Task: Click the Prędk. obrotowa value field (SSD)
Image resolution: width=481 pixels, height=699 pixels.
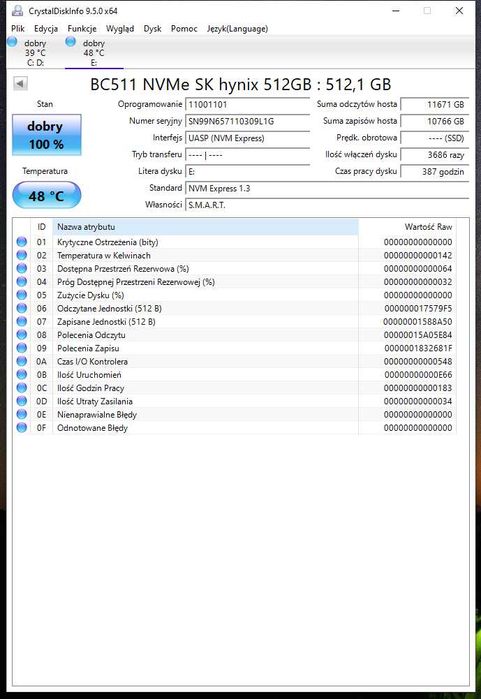Action: point(435,138)
